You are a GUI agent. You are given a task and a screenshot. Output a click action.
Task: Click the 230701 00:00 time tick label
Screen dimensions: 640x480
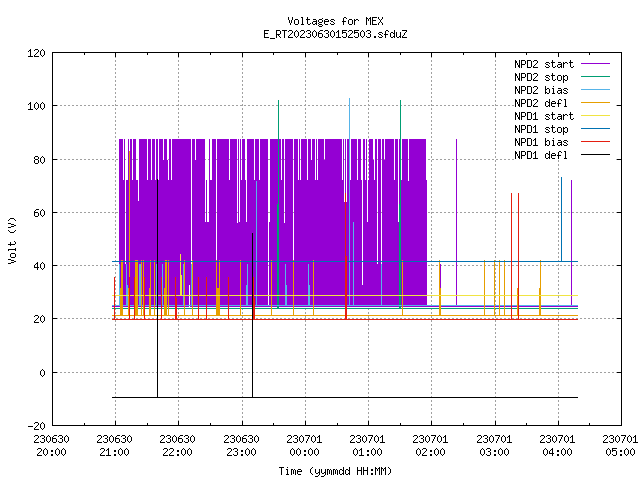pyautogui.click(x=304, y=446)
